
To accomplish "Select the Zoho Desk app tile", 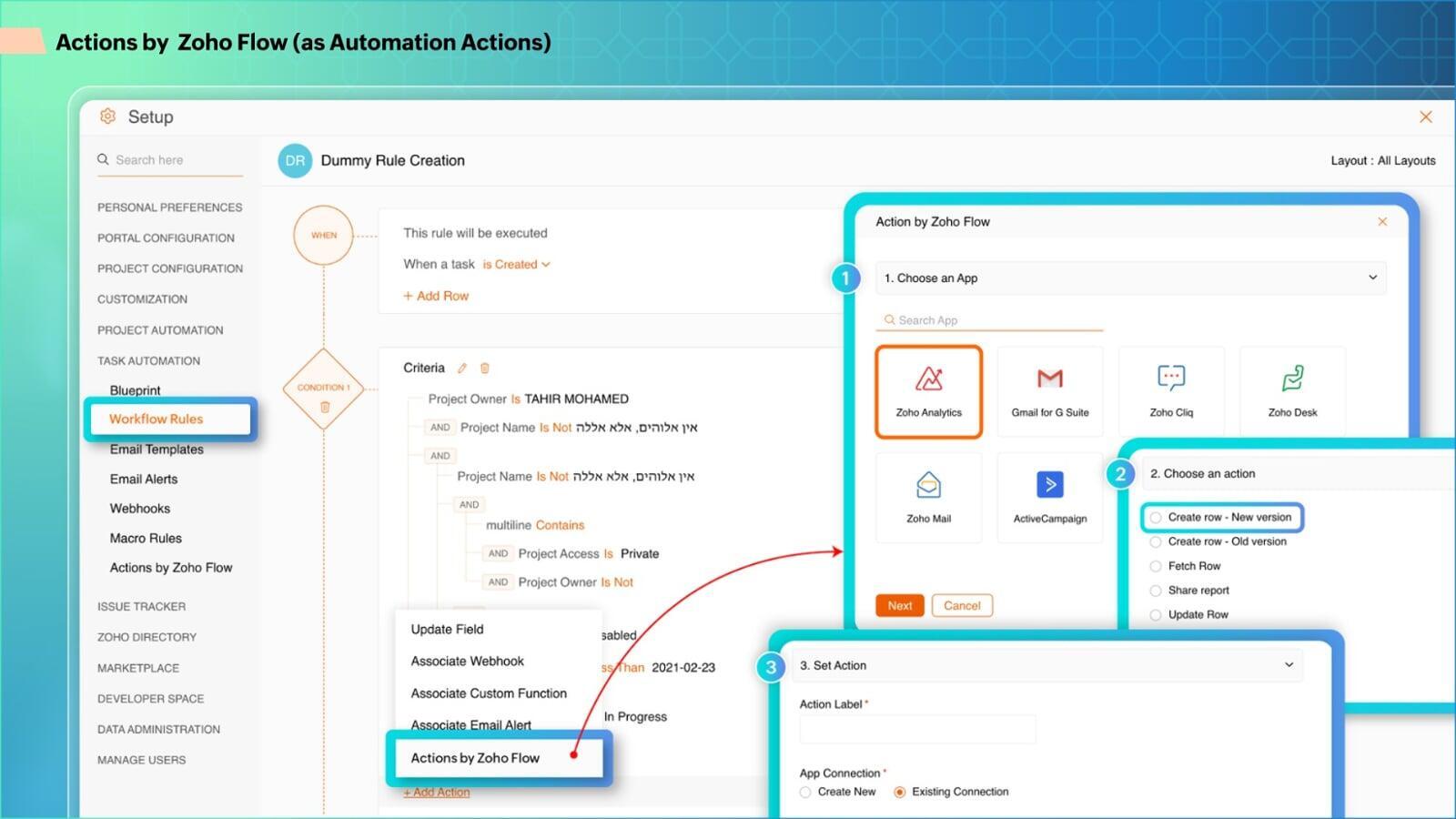I will pos(1292,392).
